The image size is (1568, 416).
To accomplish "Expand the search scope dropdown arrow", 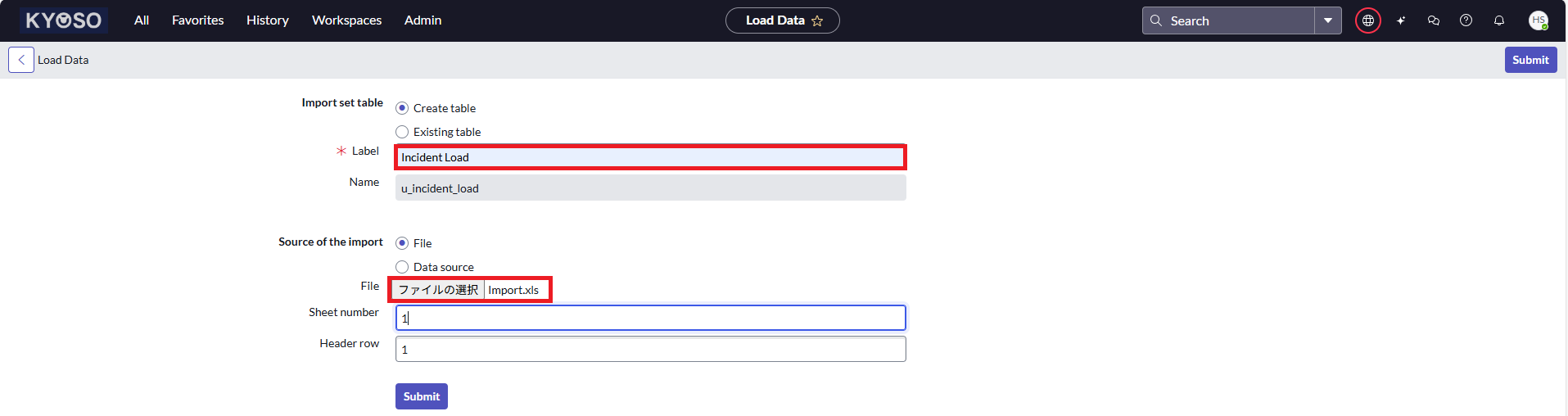I will (x=1328, y=20).
